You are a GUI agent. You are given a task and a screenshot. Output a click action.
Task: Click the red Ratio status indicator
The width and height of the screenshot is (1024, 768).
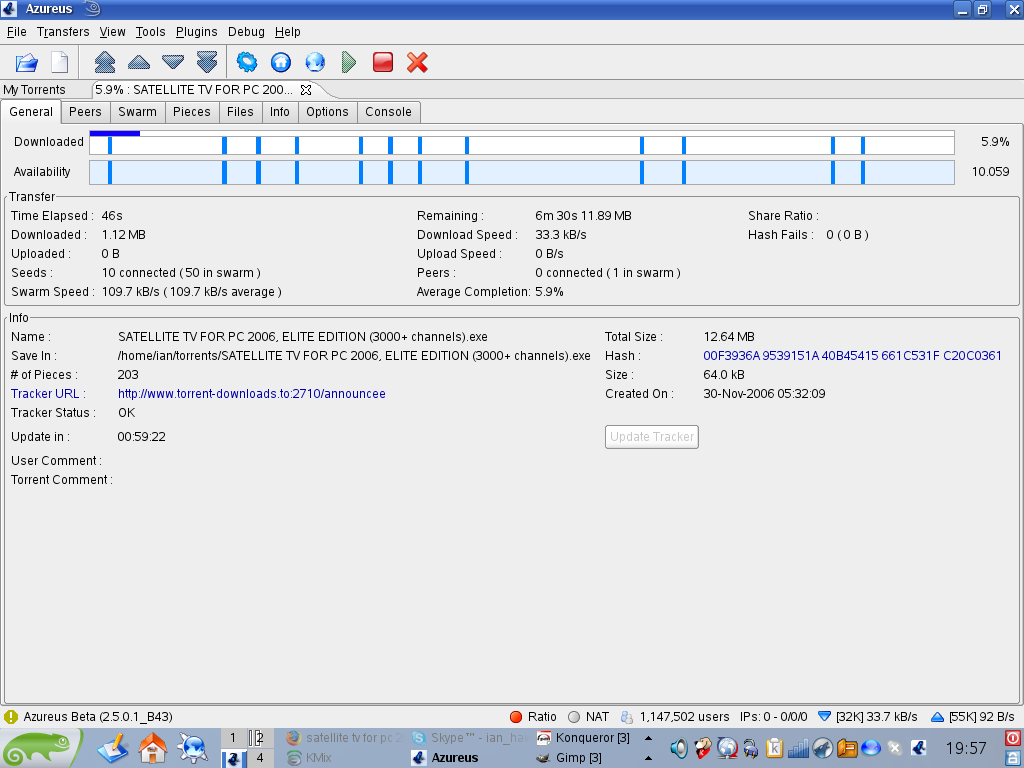(533, 717)
